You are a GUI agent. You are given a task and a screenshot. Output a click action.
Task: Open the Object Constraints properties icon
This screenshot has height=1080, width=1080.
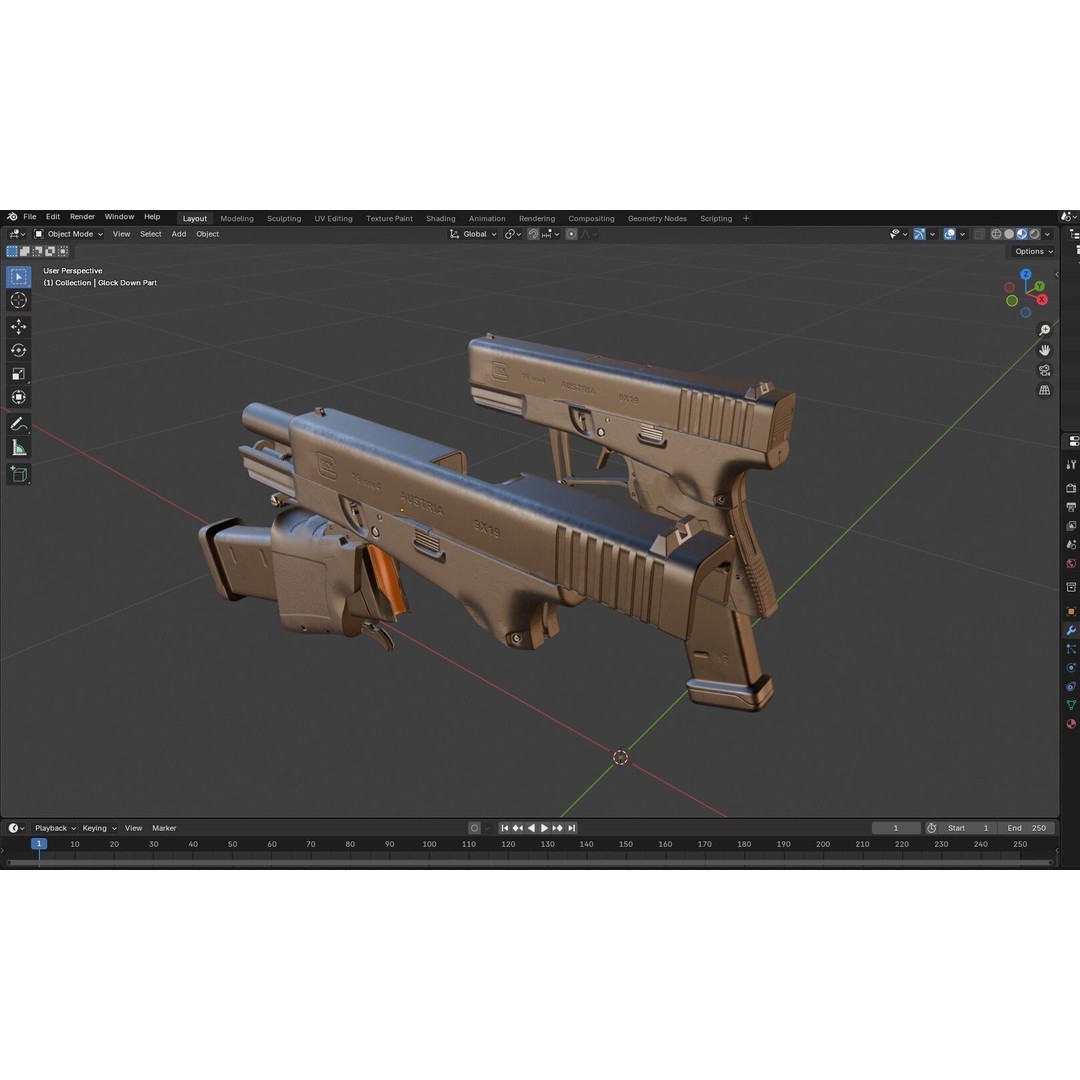pos(1071,687)
